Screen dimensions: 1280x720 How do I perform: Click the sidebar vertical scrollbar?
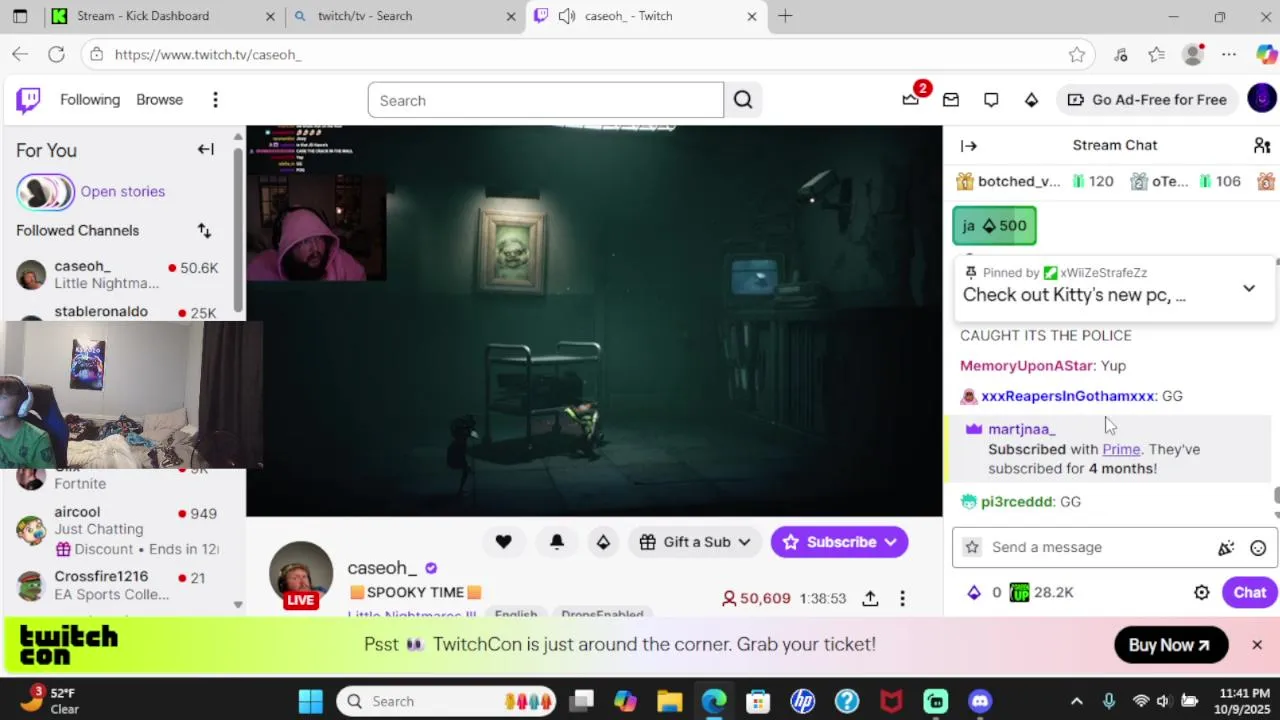pyautogui.click(x=238, y=230)
